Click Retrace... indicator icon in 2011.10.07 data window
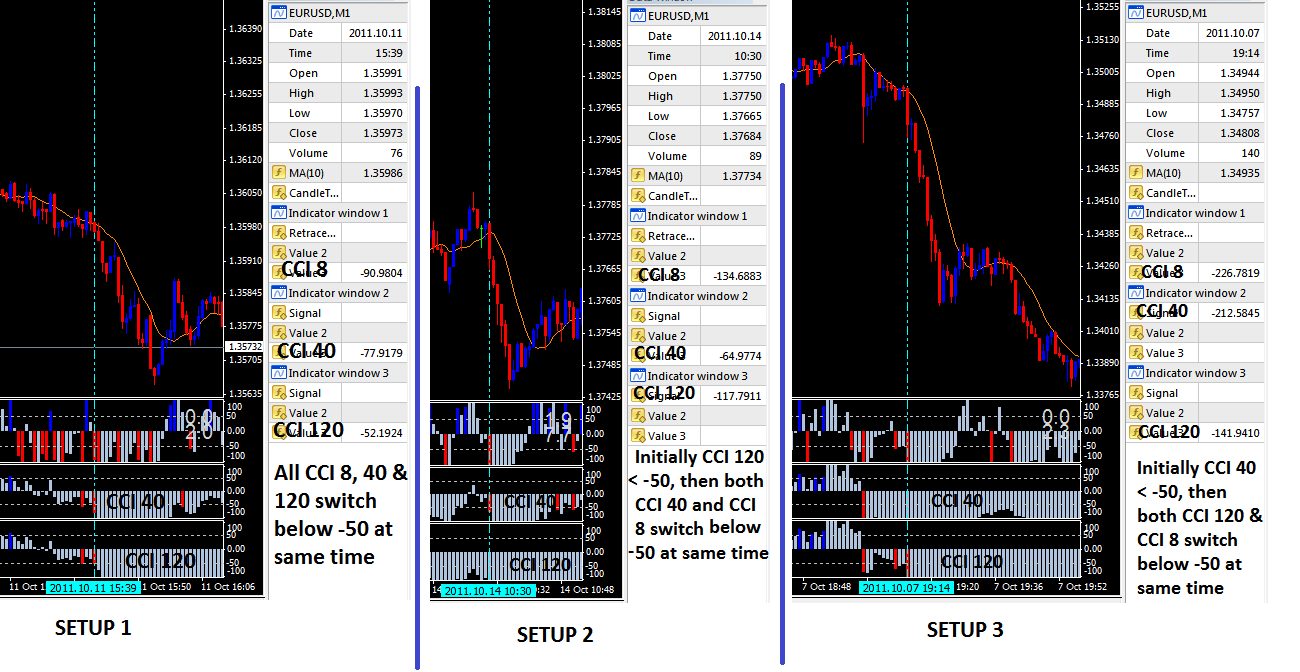Image resolution: width=1300 pixels, height=672 pixels. click(1135, 233)
